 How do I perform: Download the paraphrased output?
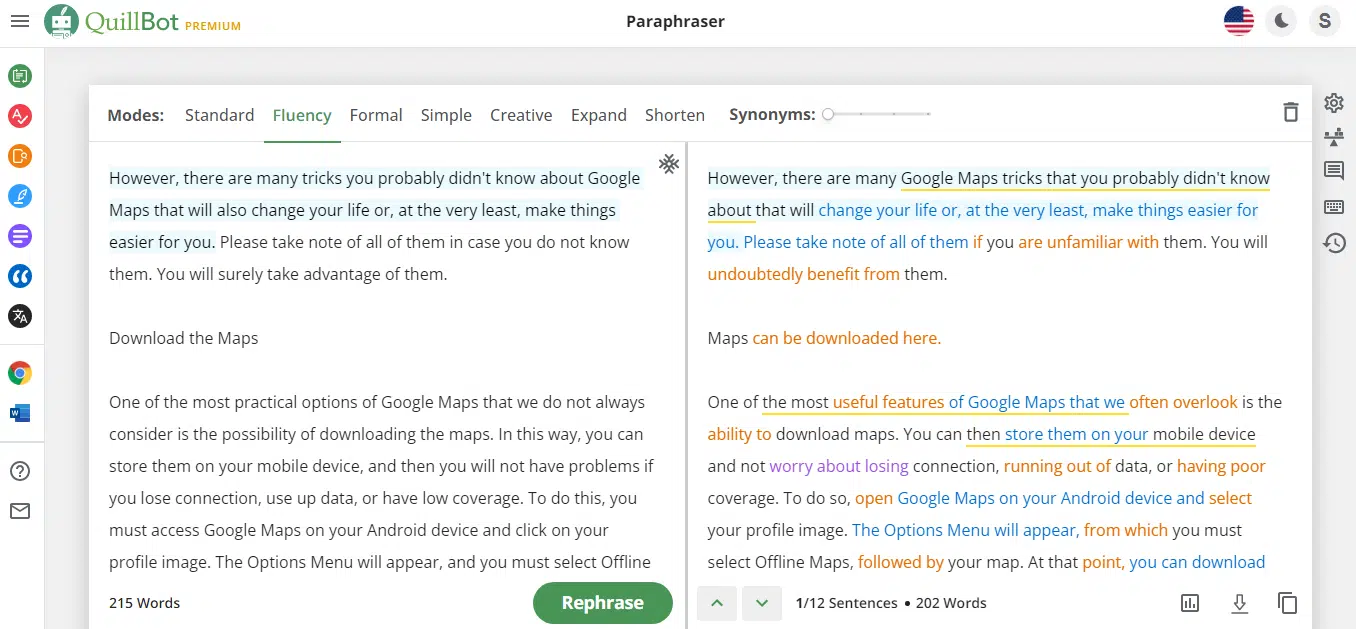tap(1239, 602)
